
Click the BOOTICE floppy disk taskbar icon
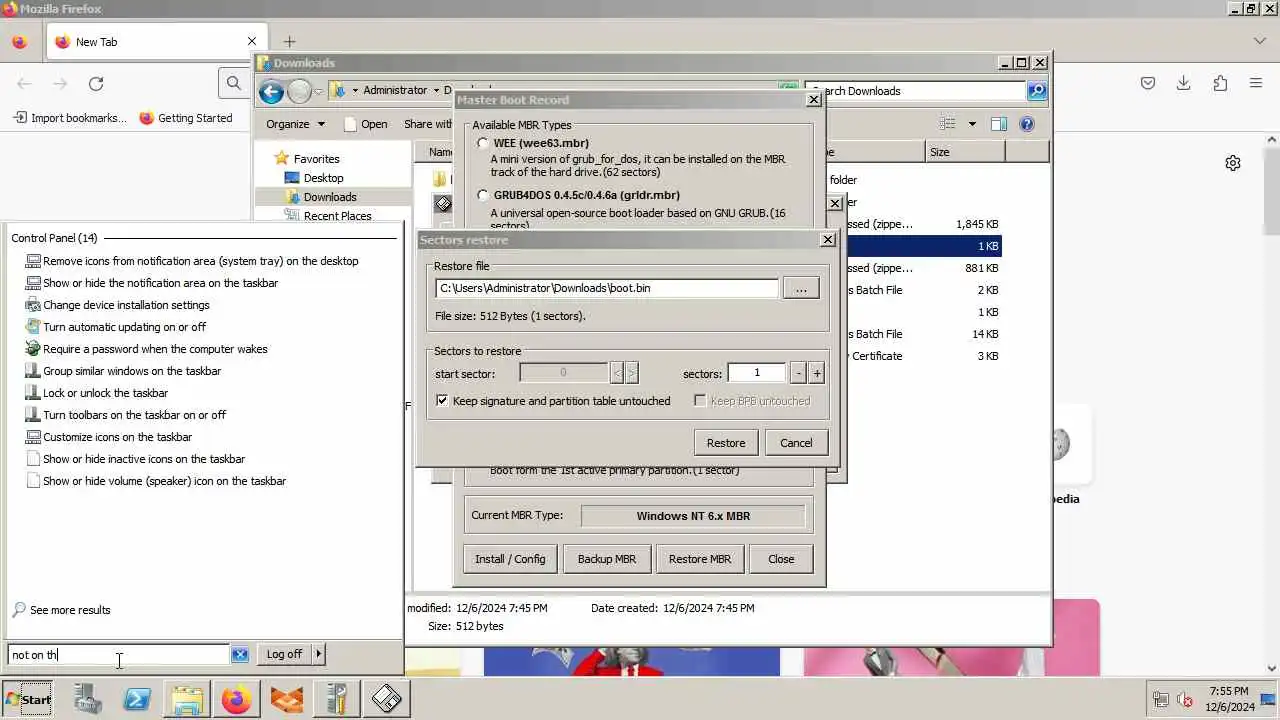pos(387,699)
